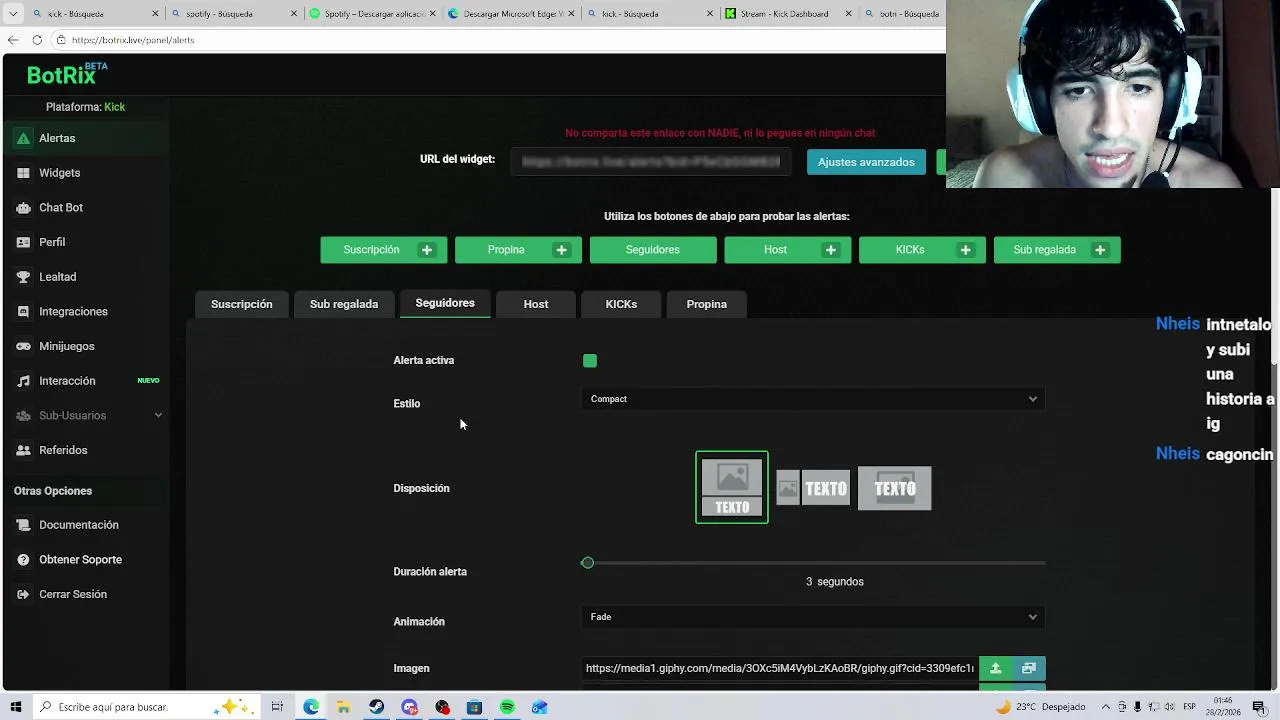Image resolution: width=1280 pixels, height=720 pixels.
Task: Open the Widgets sidebar icon
Action: pos(23,173)
